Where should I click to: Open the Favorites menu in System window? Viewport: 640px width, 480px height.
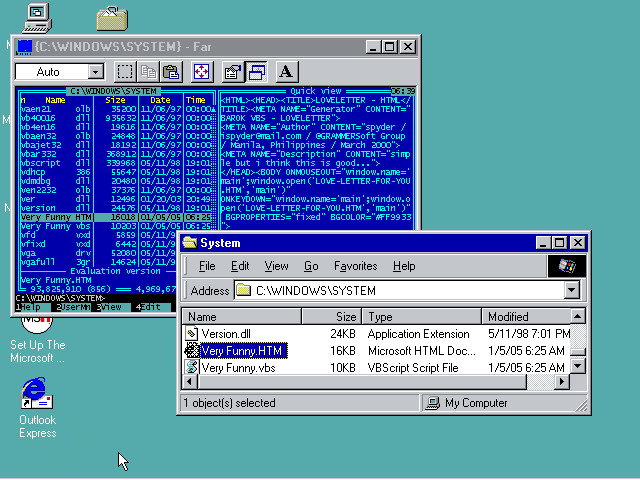356,266
